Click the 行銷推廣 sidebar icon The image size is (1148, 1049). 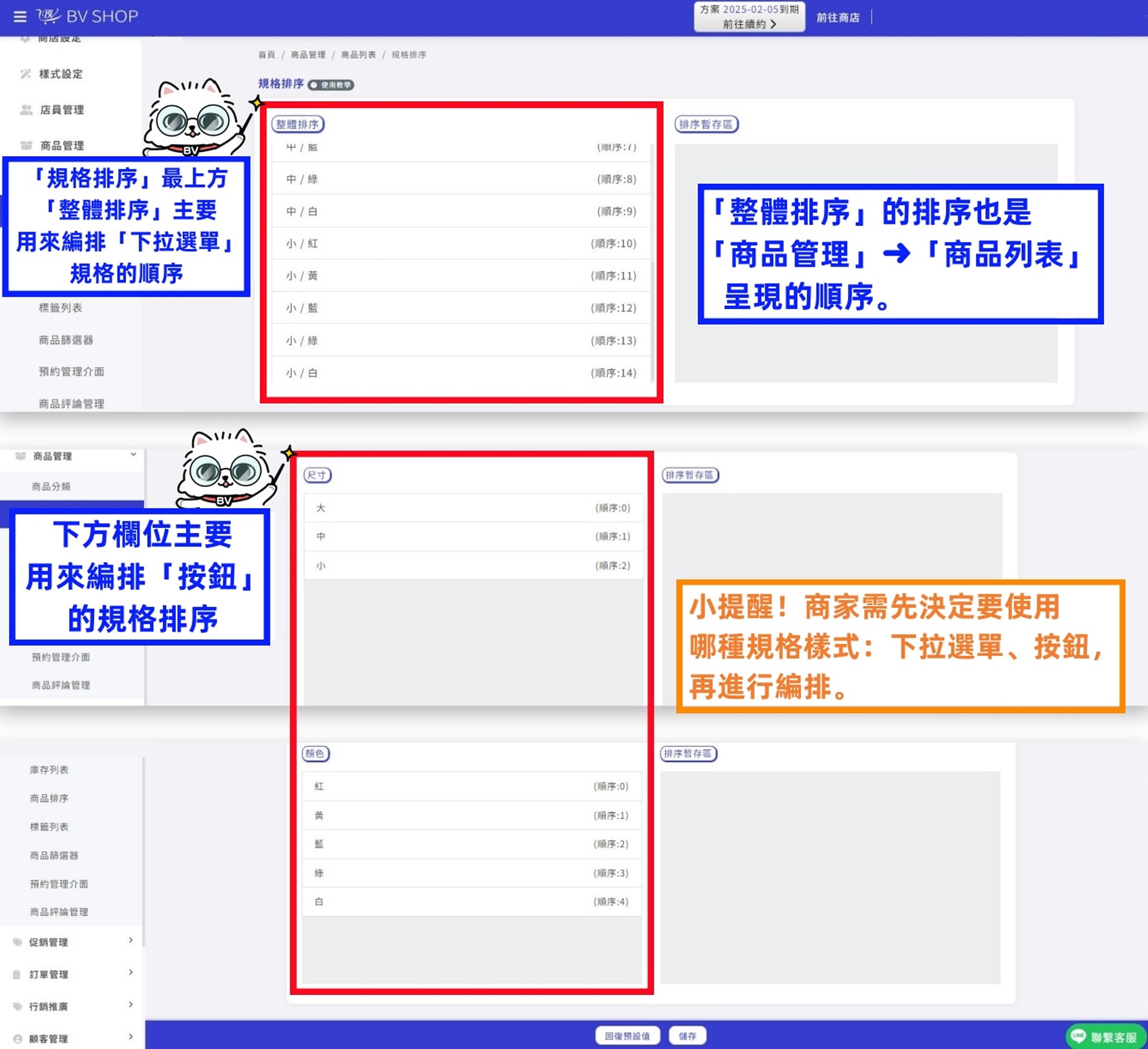pos(18,1006)
